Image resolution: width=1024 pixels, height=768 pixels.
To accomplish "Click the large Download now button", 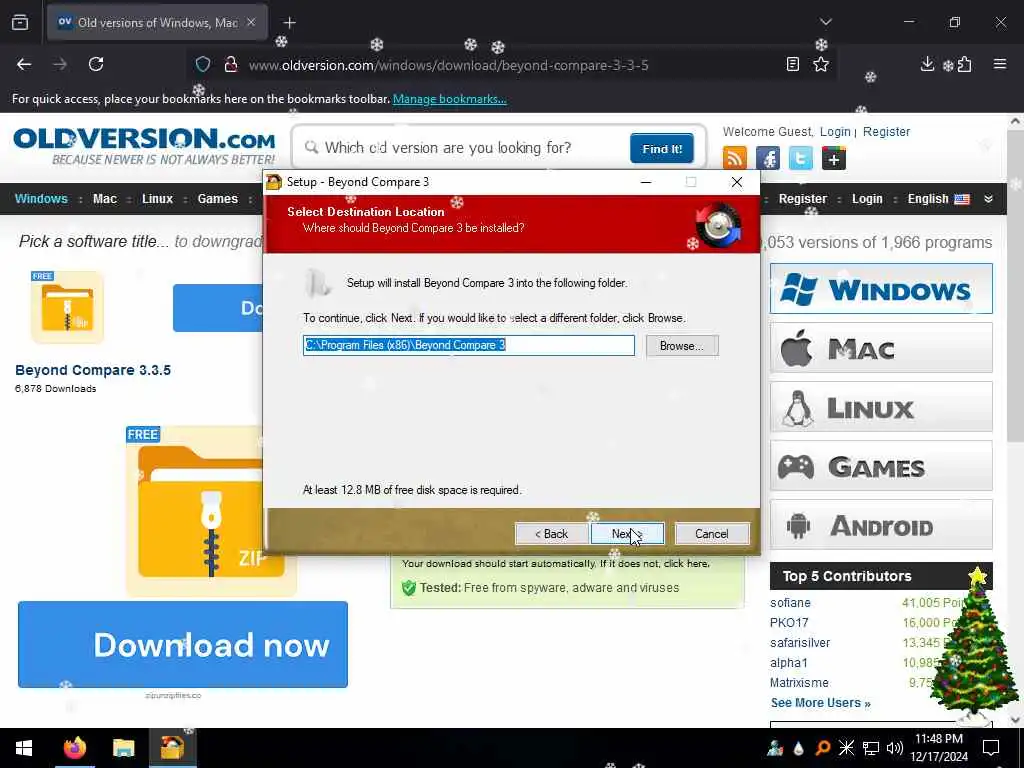I will coord(183,645).
